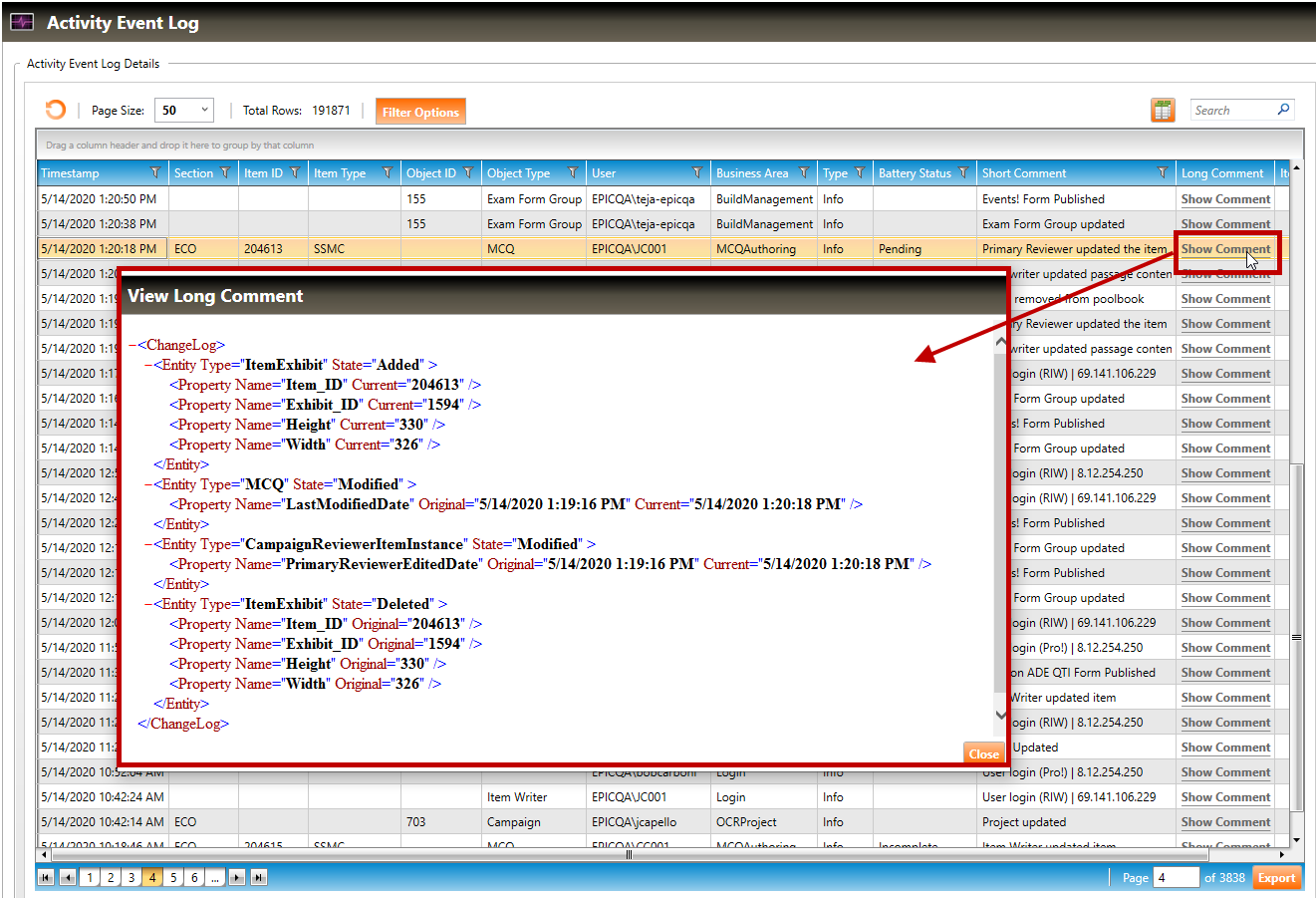Click the search magnifier icon
This screenshot has width=1316, height=898.
[x=1283, y=110]
